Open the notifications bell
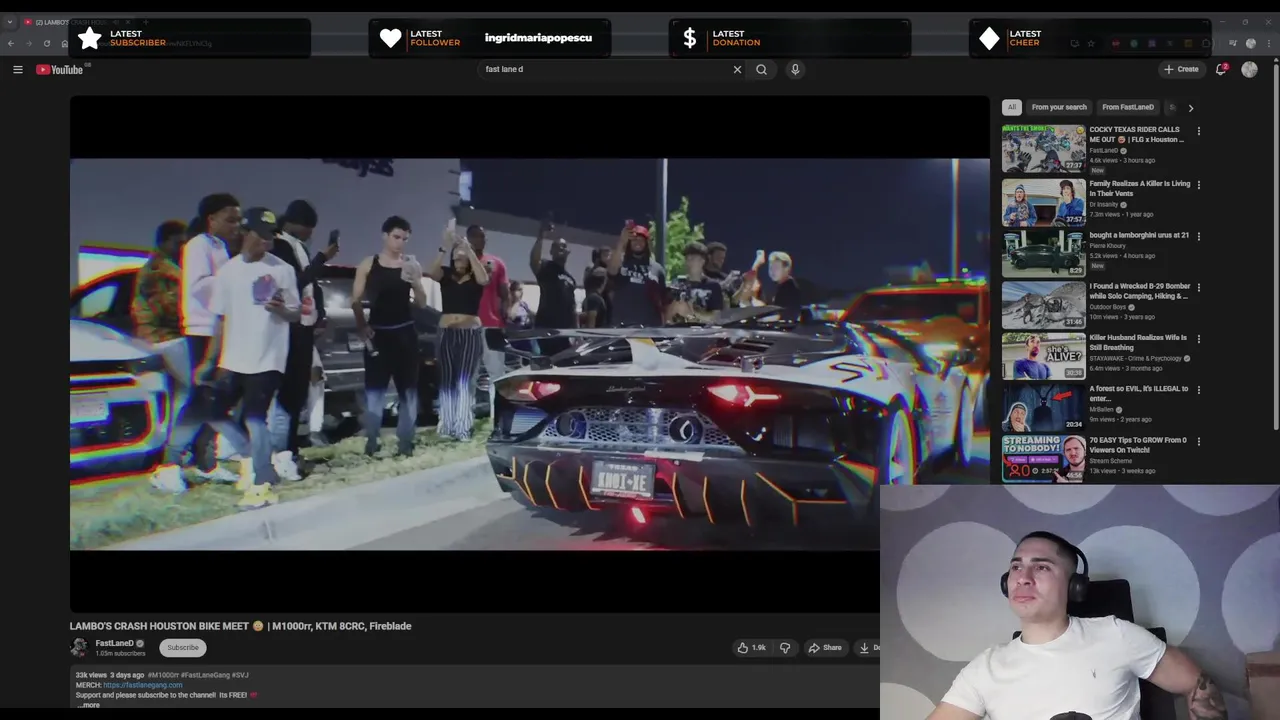 click(1221, 69)
